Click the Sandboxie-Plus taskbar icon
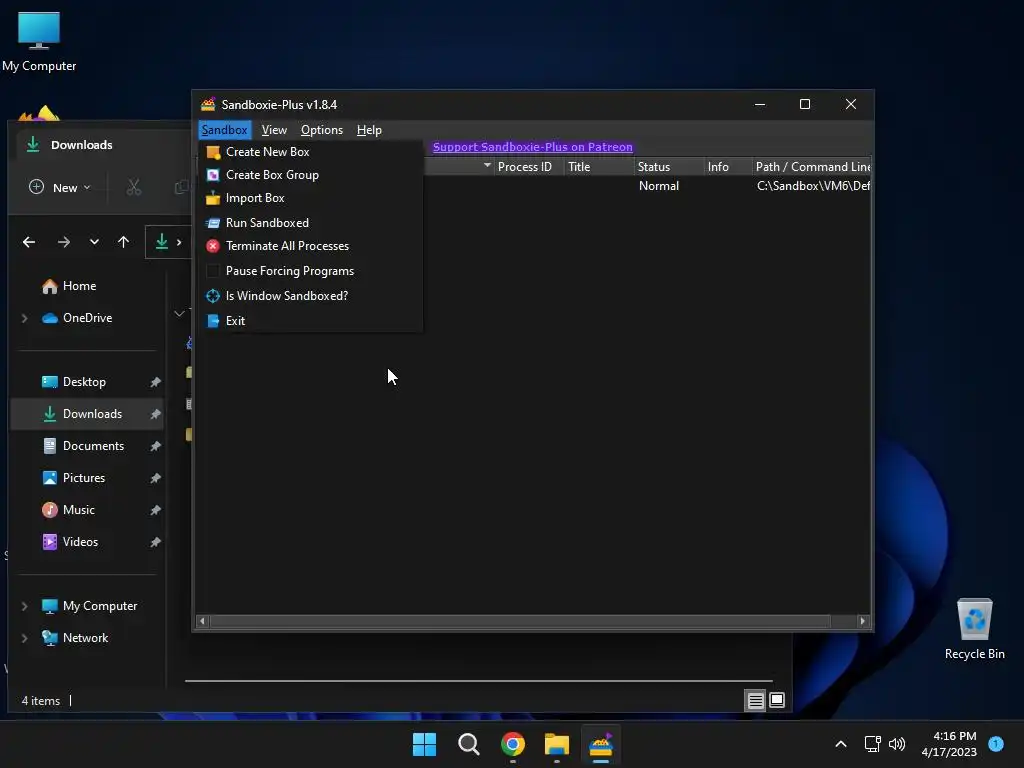The height and width of the screenshot is (768, 1024). point(601,744)
